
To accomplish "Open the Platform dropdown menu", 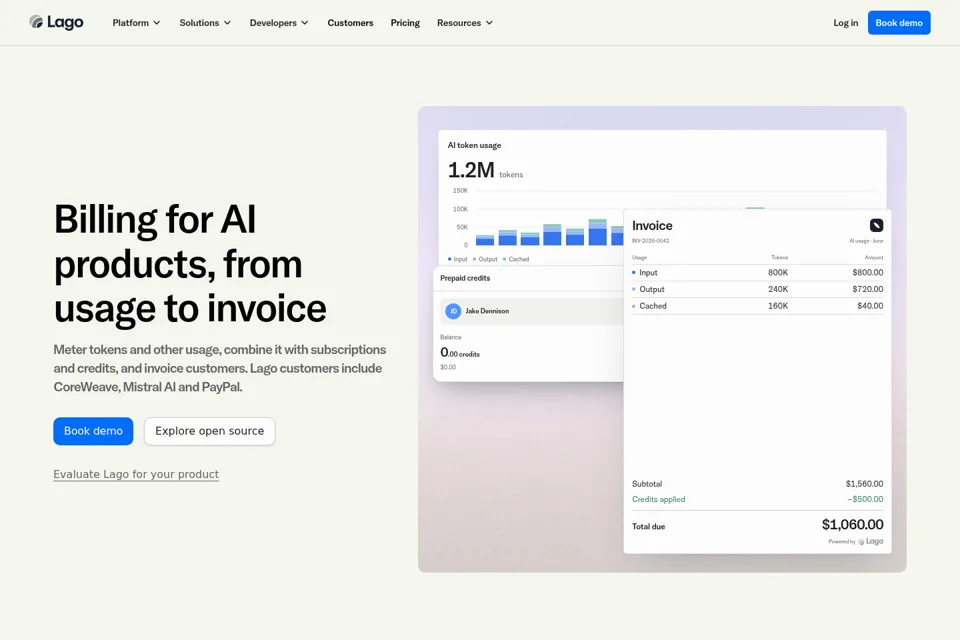I will 136,23.
